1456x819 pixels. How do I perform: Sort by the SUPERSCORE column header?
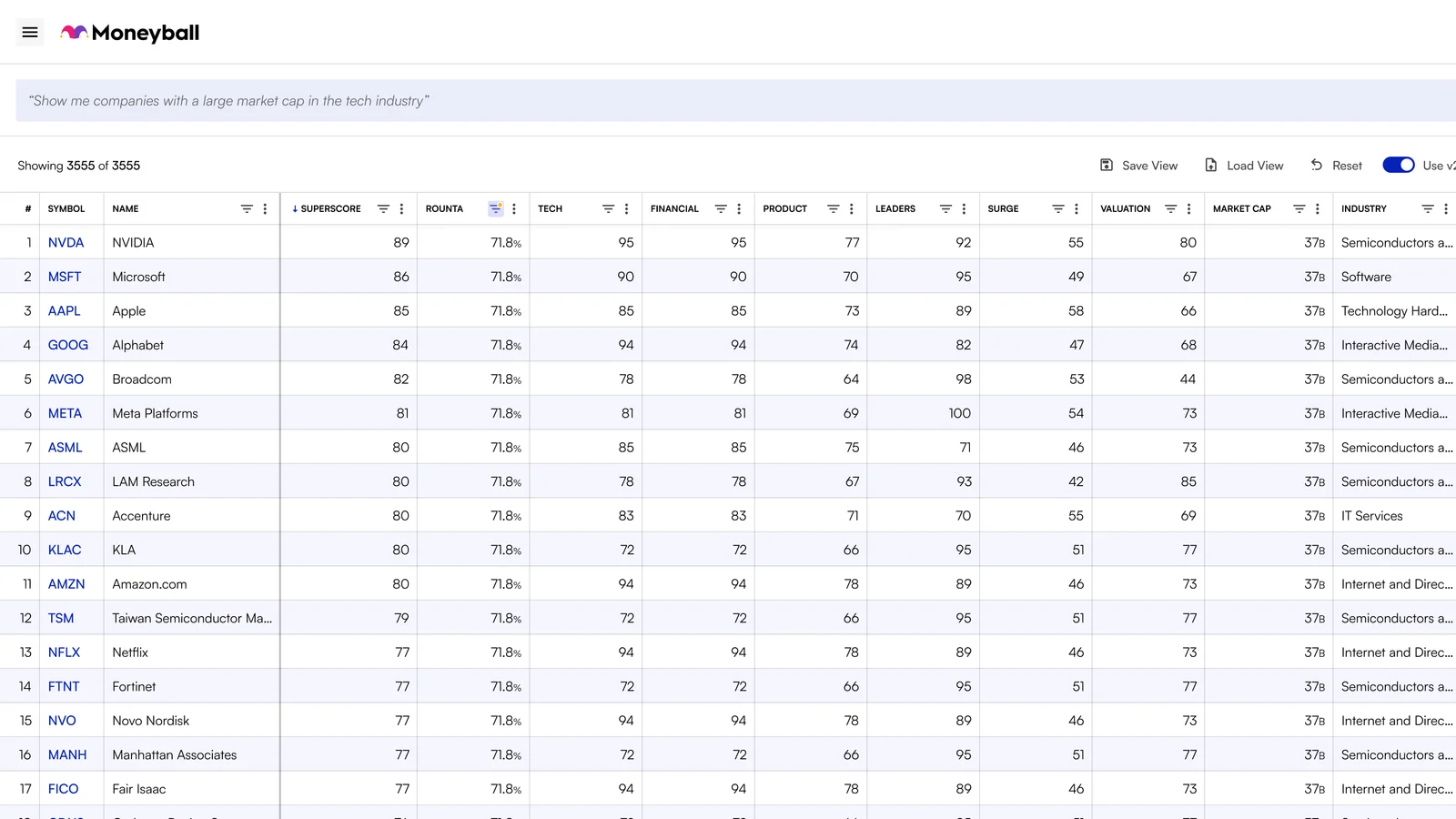(331, 209)
